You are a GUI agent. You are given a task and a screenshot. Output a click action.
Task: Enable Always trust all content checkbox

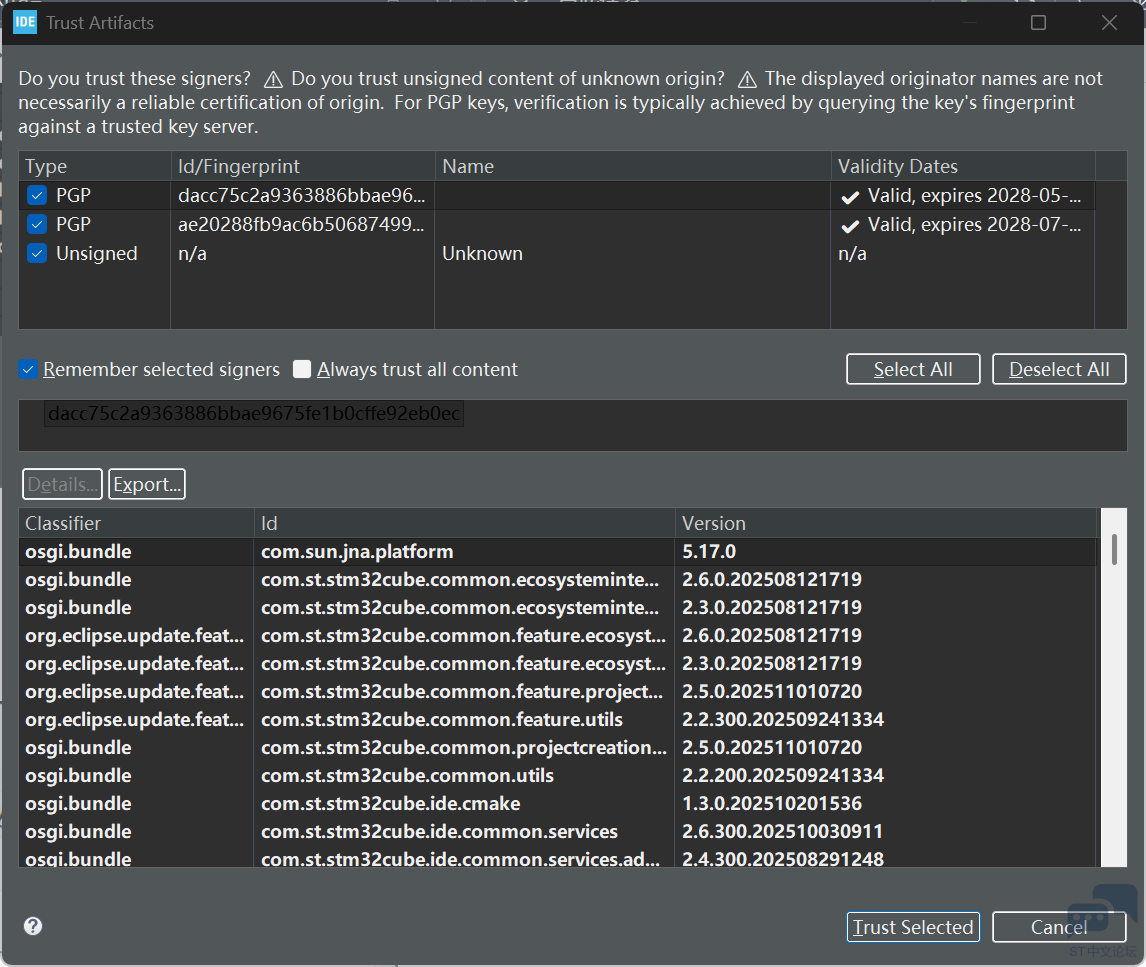302,370
